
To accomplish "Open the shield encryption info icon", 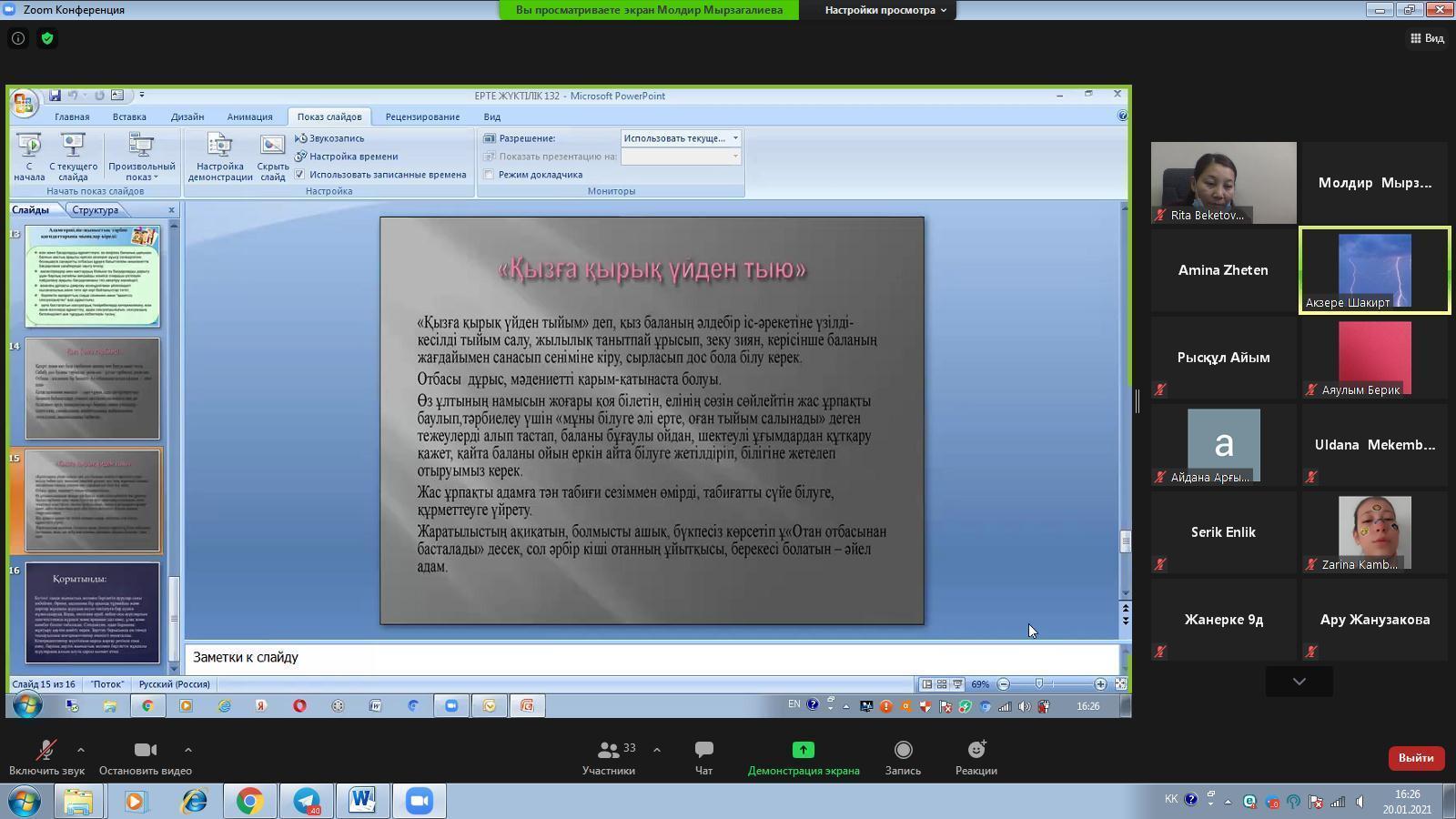I will (47, 38).
